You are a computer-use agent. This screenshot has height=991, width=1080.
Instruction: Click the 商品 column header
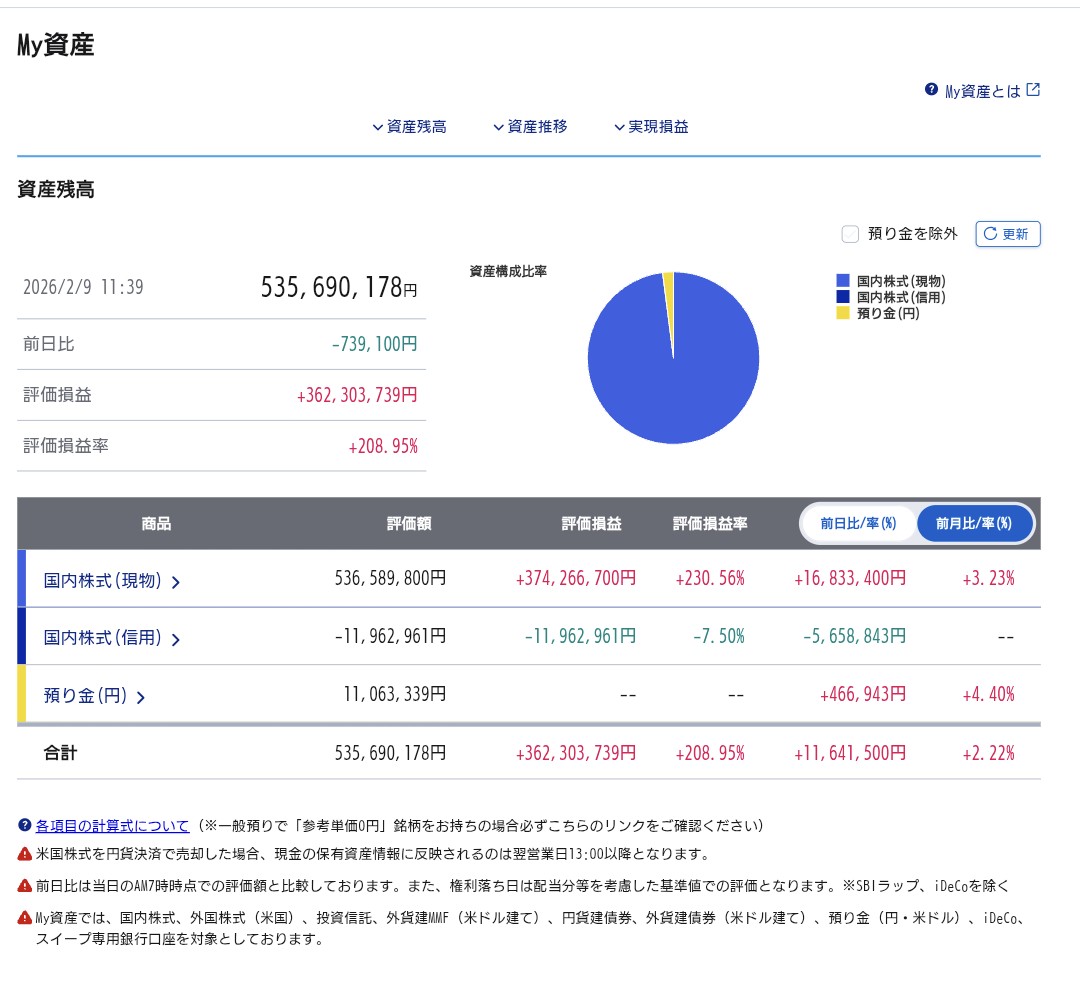[x=156, y=523]
